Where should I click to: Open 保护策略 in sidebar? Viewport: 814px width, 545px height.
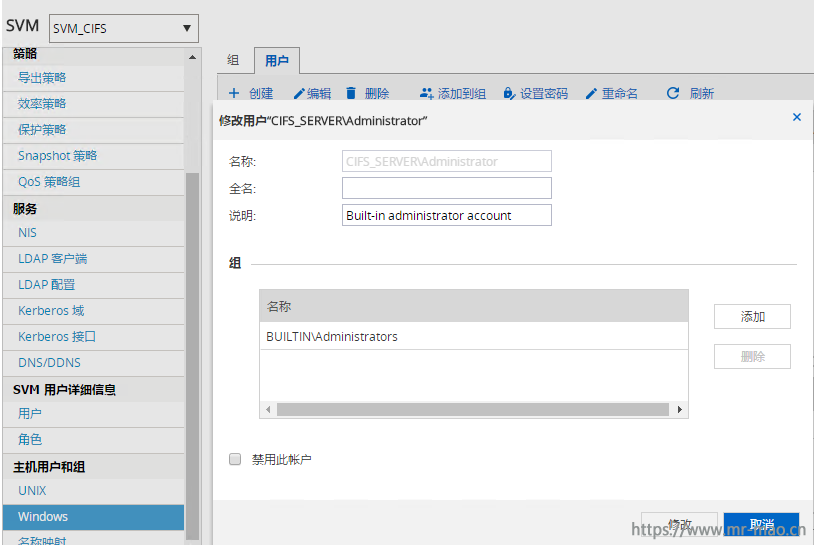pos(93,130)
